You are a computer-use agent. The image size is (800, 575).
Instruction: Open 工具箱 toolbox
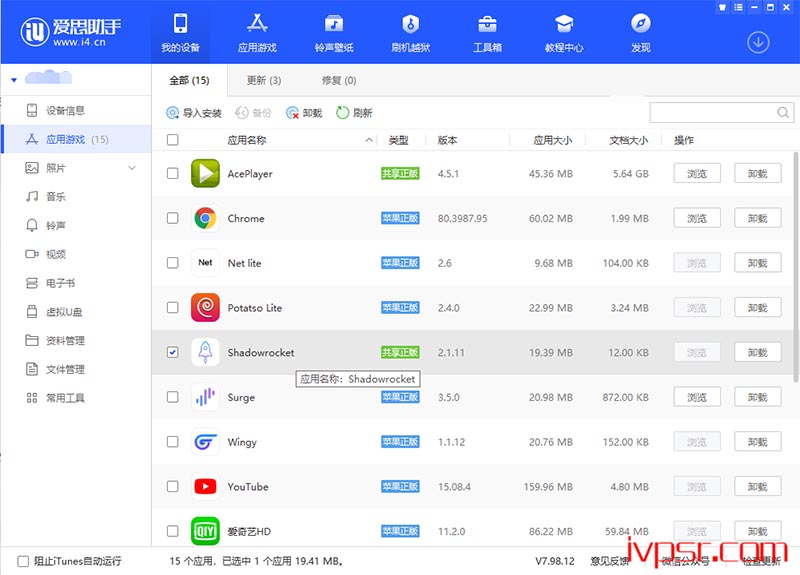(x=487, y=33)
